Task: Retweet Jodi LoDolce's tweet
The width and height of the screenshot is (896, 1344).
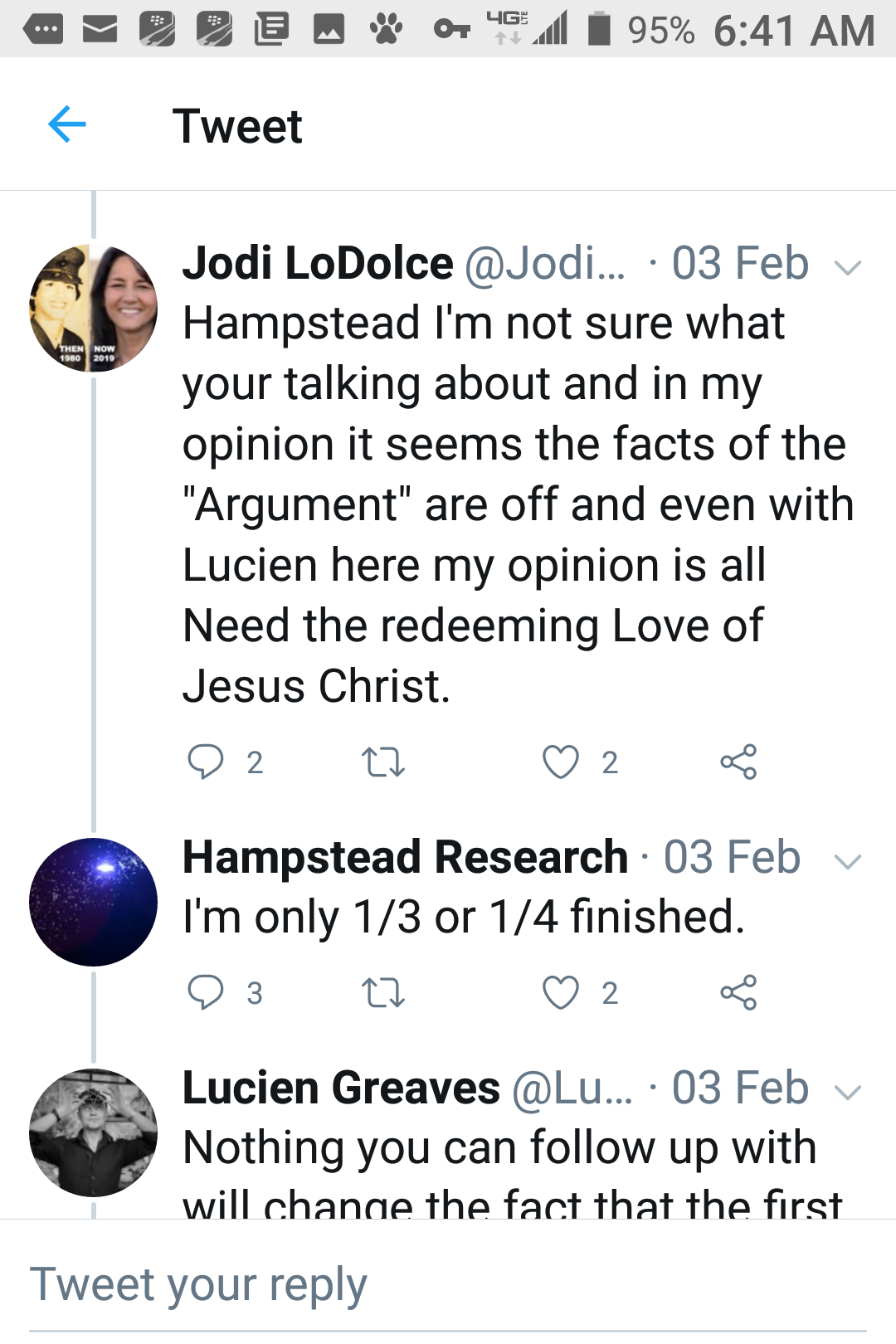Action: click(383, 762)
